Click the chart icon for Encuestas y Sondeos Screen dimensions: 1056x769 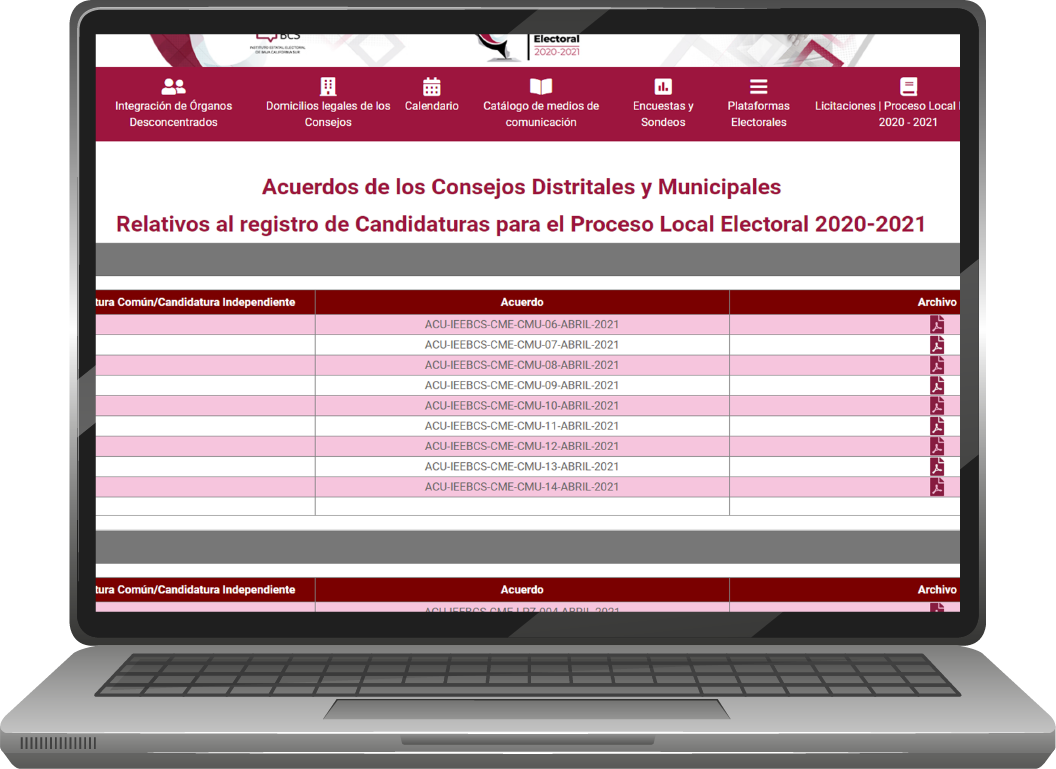tap(663, 87)
